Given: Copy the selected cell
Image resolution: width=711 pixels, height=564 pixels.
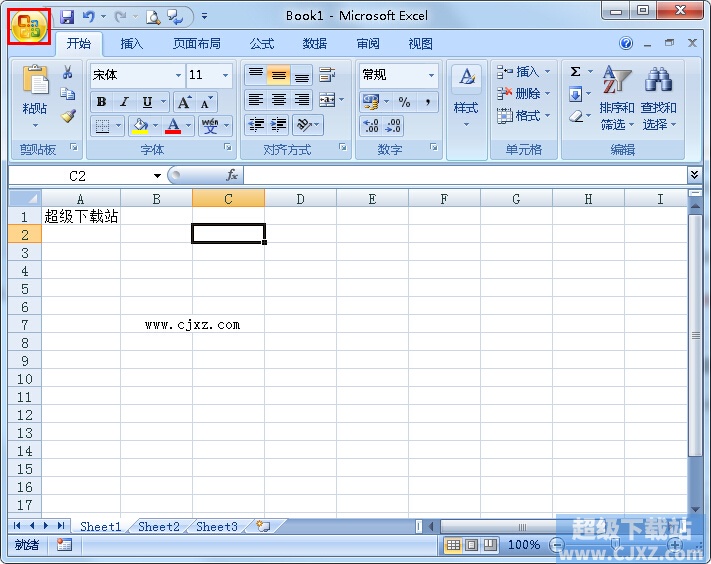Looking at the screenshot, I should coord(68,93).
